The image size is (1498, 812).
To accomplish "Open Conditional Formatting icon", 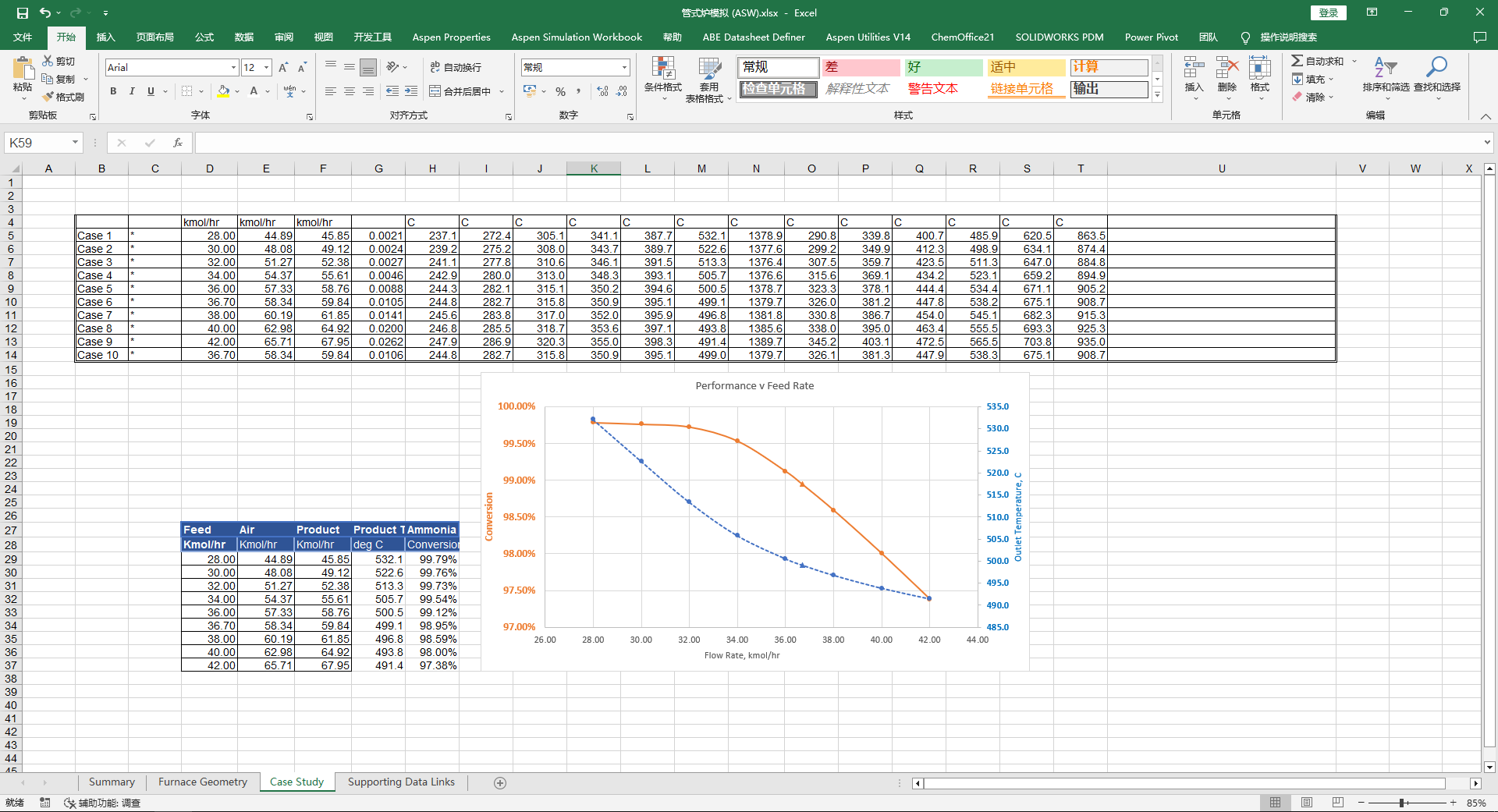I will point(663,69).
